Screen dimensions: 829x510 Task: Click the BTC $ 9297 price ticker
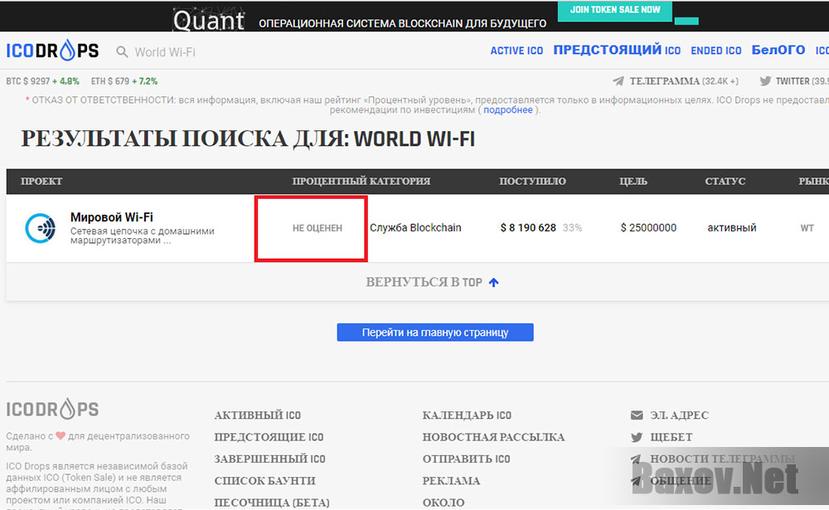[x=42, y=81]
